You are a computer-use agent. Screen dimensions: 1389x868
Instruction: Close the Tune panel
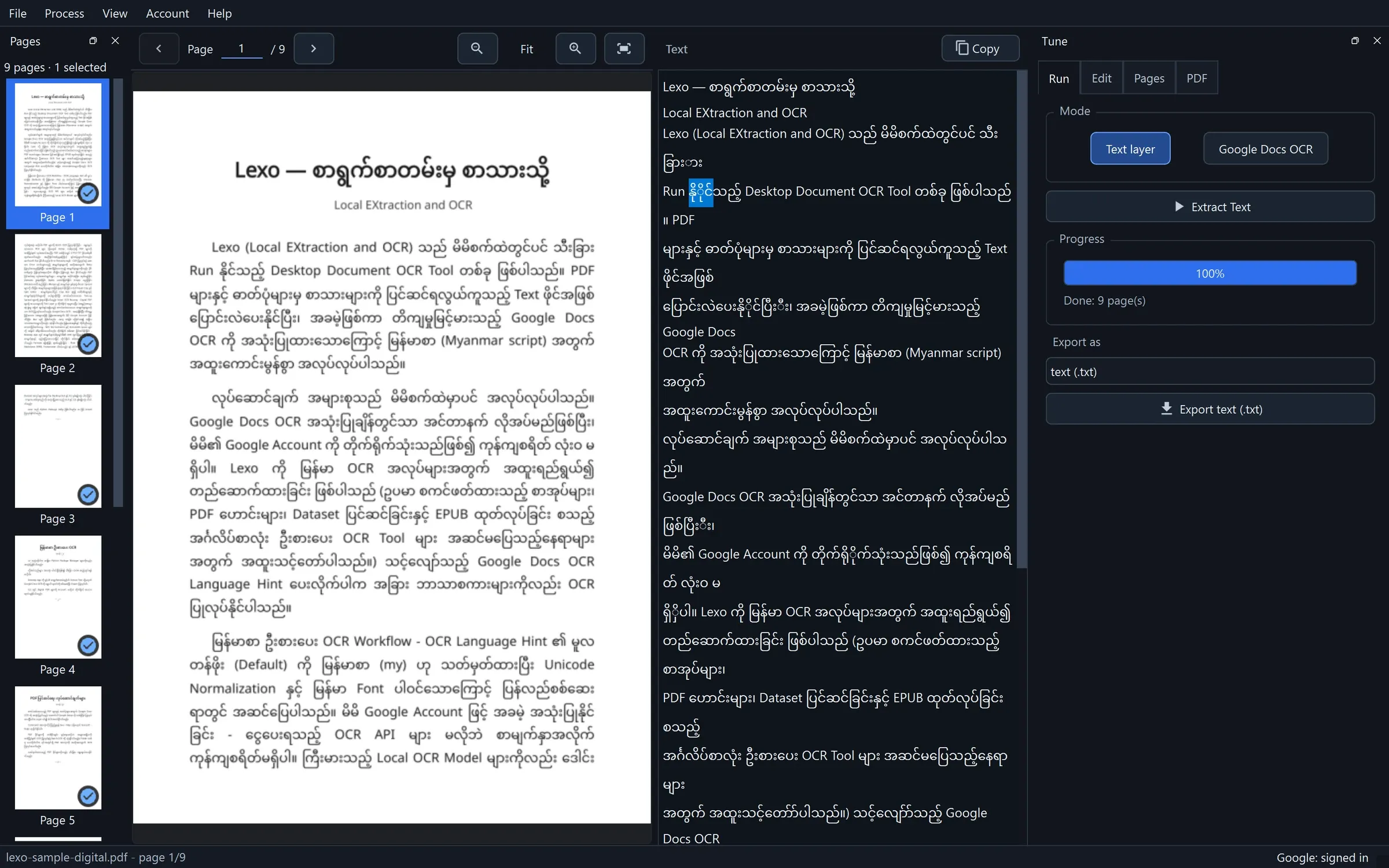click(x=1377, y=41)
